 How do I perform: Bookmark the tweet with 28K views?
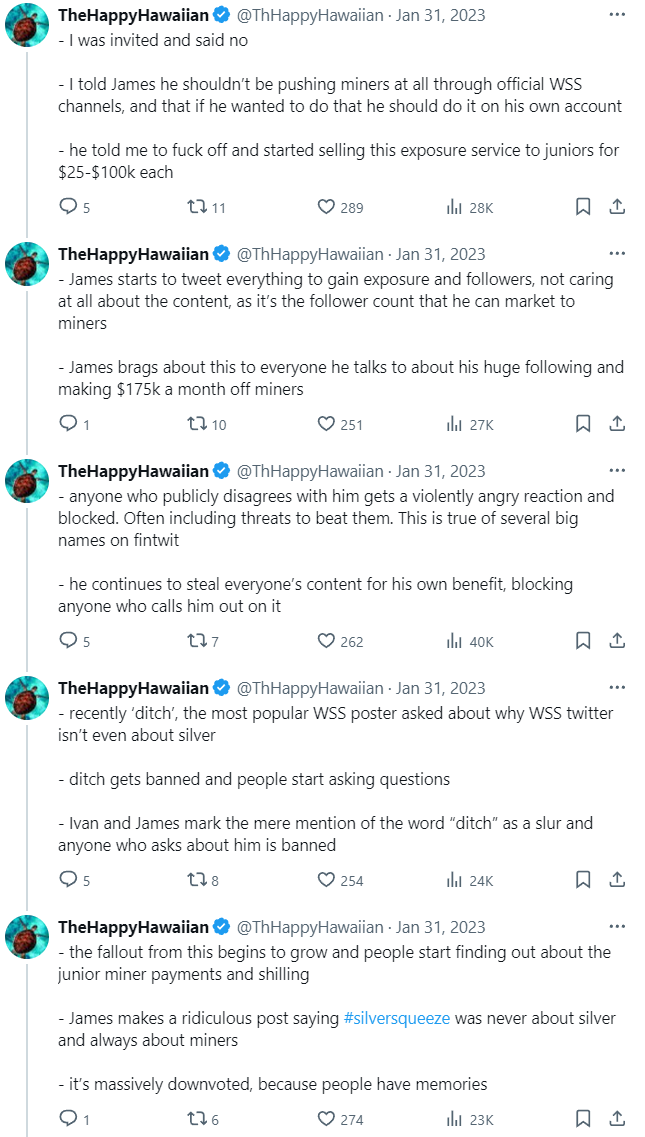(583, 207)
